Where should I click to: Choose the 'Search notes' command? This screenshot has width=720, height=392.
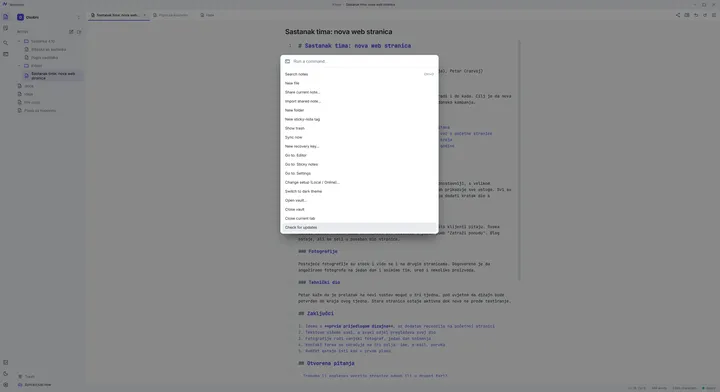(359, 74)
